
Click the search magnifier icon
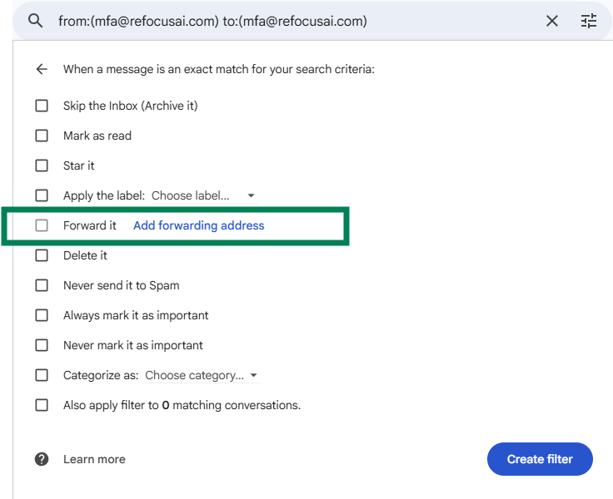[36, 21]
